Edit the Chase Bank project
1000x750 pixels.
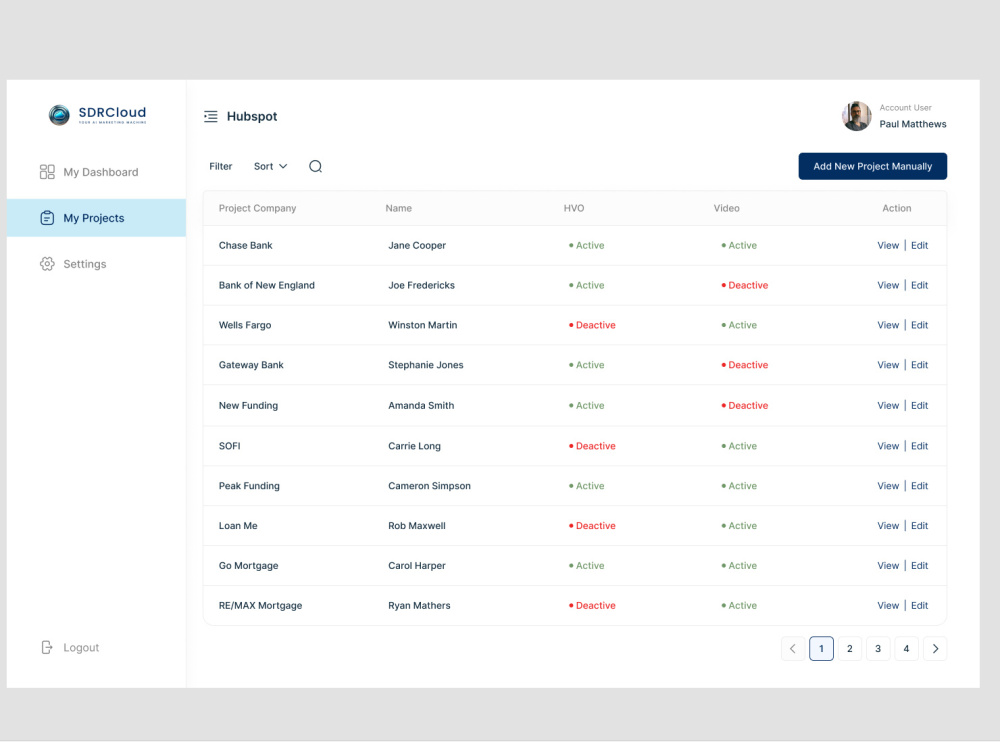[919, 246]
